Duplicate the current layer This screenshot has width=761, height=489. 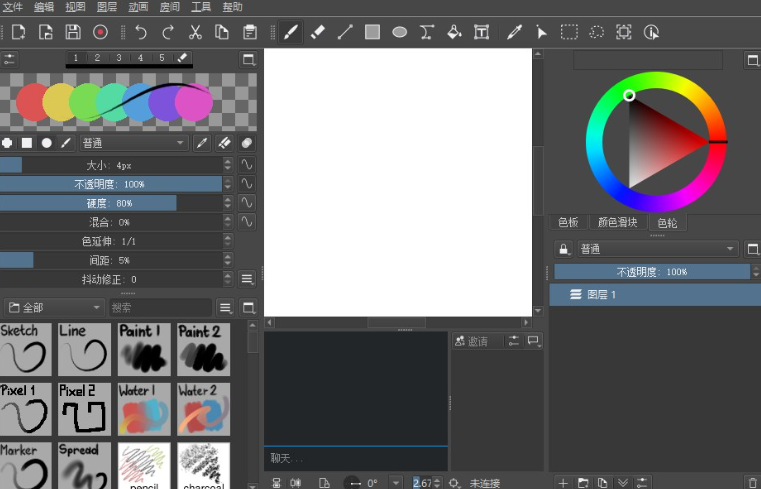coord(602,483)
